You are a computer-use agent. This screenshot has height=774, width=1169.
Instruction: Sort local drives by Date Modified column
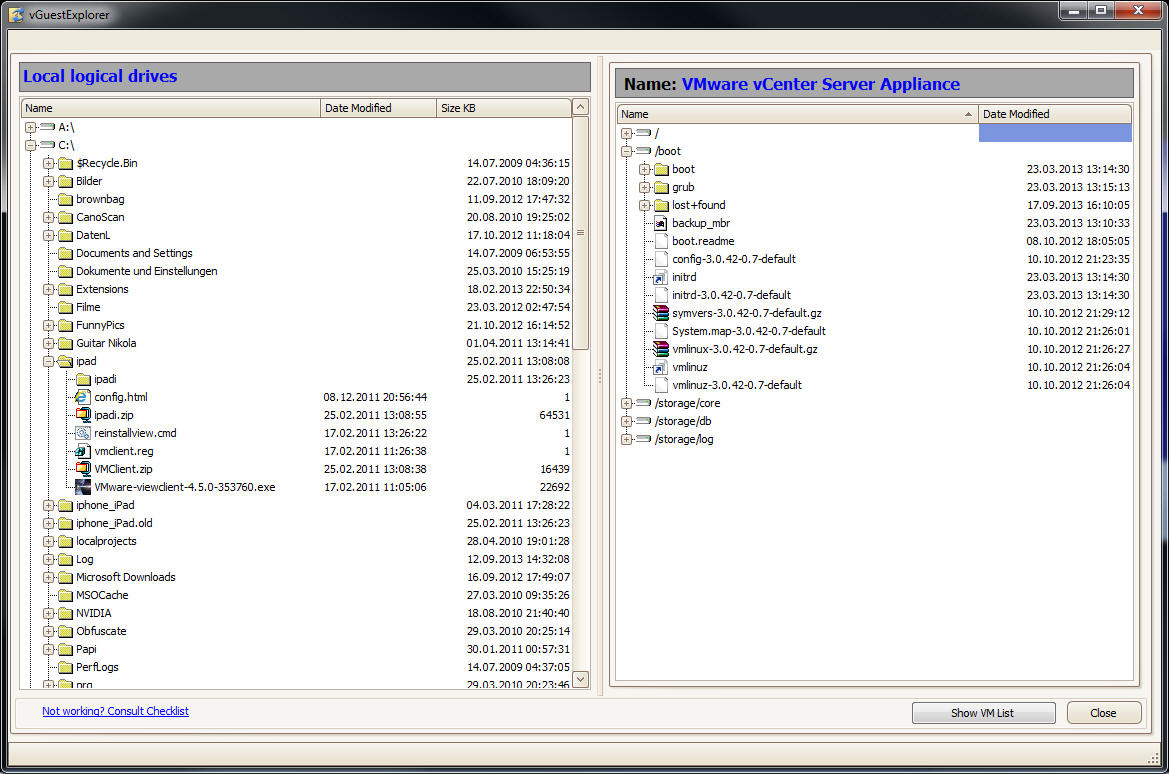379,108
